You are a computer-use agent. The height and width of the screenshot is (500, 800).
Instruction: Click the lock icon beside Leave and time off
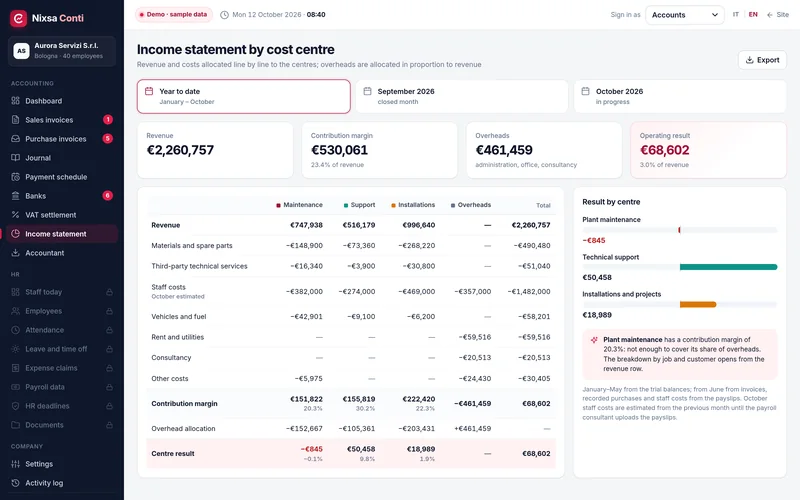pos(109,349)
